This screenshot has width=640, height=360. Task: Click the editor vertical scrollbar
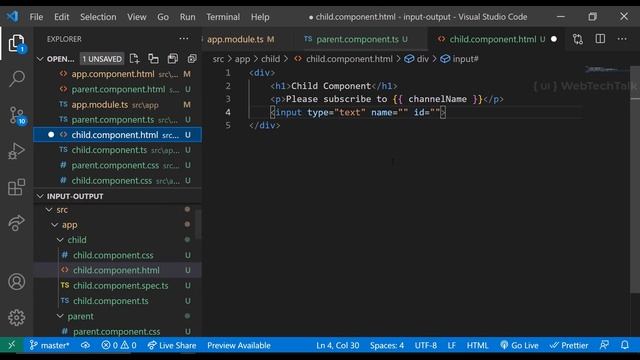pyautogui.click(x=635, y=180)
